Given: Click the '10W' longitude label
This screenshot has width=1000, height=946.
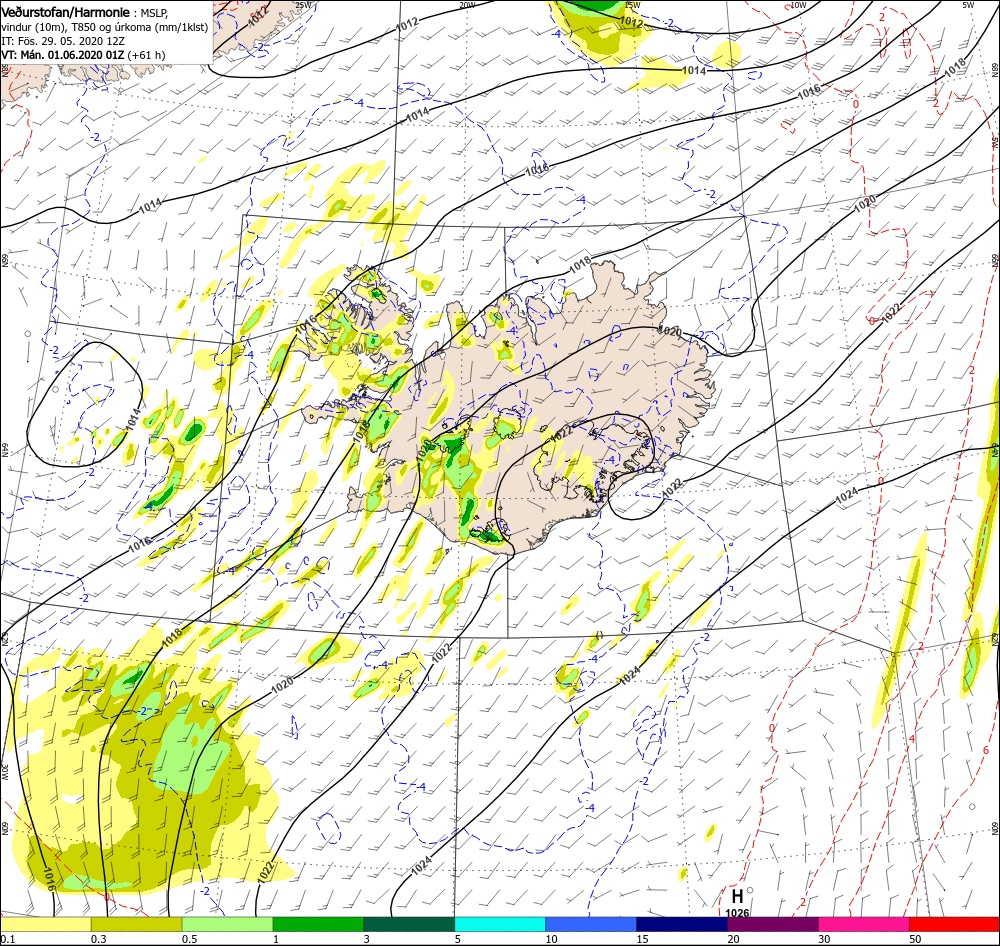Looking at the screenshot, I should (798, 5).
